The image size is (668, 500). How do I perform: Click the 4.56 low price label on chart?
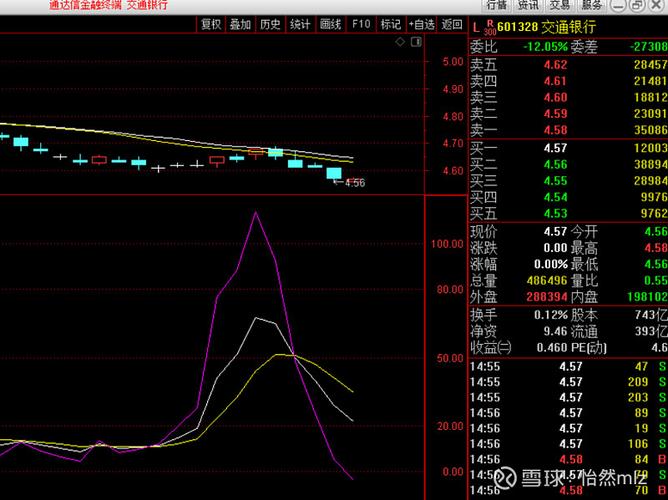click(x=354, y=183)
